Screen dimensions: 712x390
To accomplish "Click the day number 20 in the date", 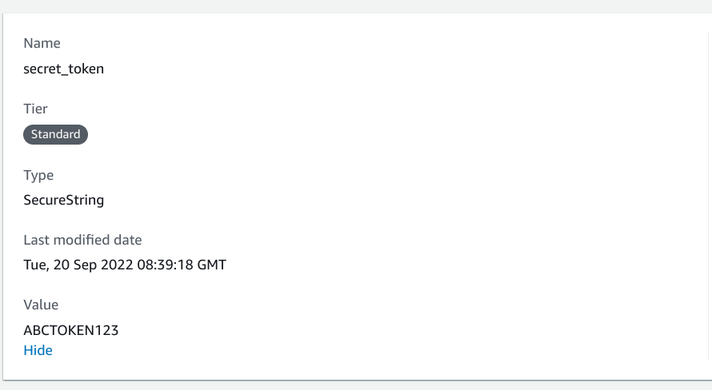I will [x=61, y=265].
